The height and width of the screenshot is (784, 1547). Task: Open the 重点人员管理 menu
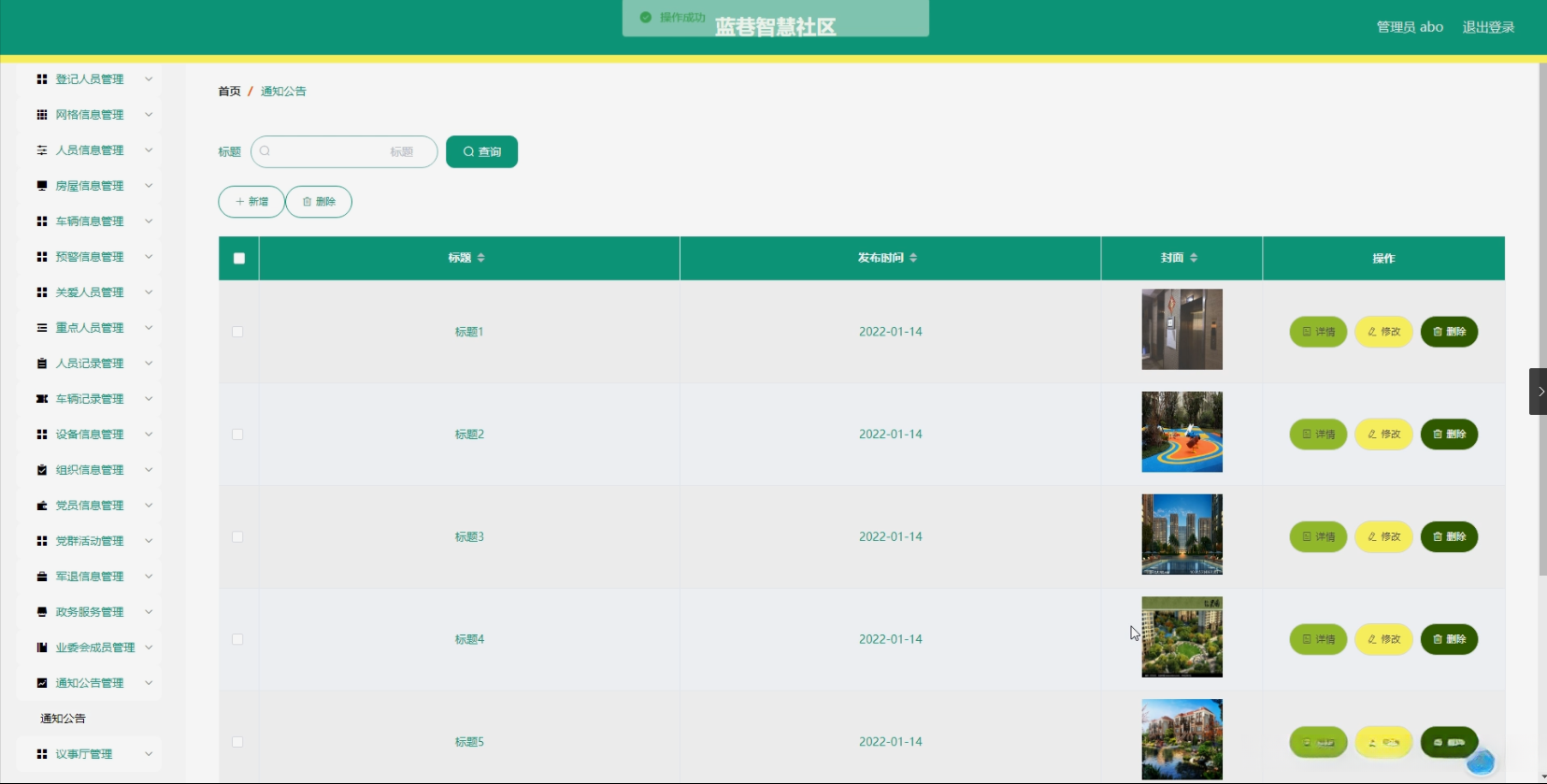tap(89, 328)
